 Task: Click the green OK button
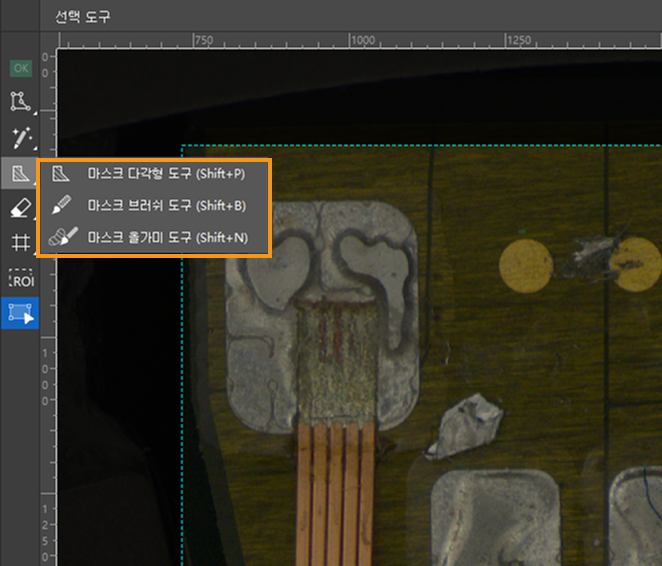click(21, 68)
